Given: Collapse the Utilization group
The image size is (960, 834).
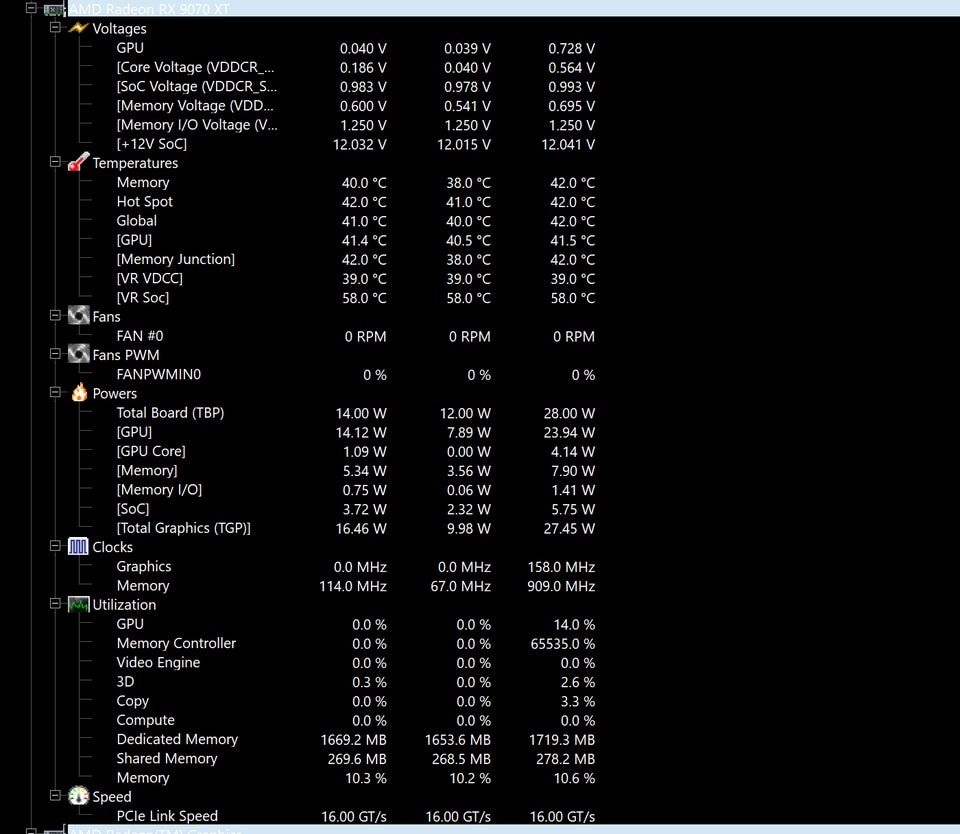Looking at the screenshot, I should [55, 604].
